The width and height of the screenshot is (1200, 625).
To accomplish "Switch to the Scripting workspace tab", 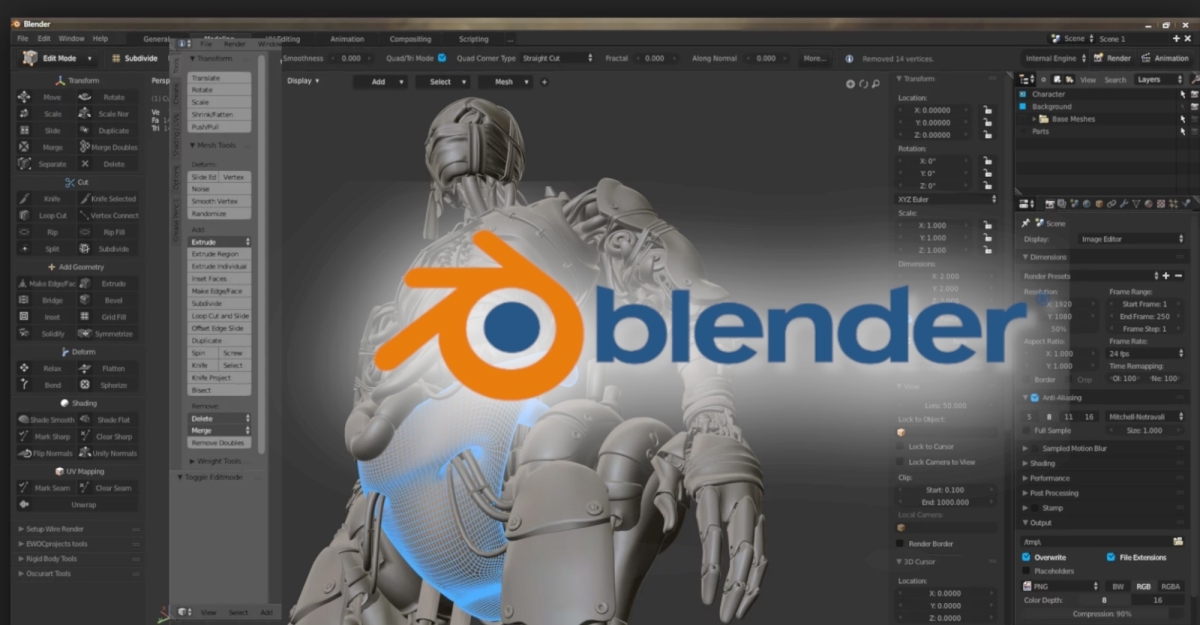I will coord(474,39).
